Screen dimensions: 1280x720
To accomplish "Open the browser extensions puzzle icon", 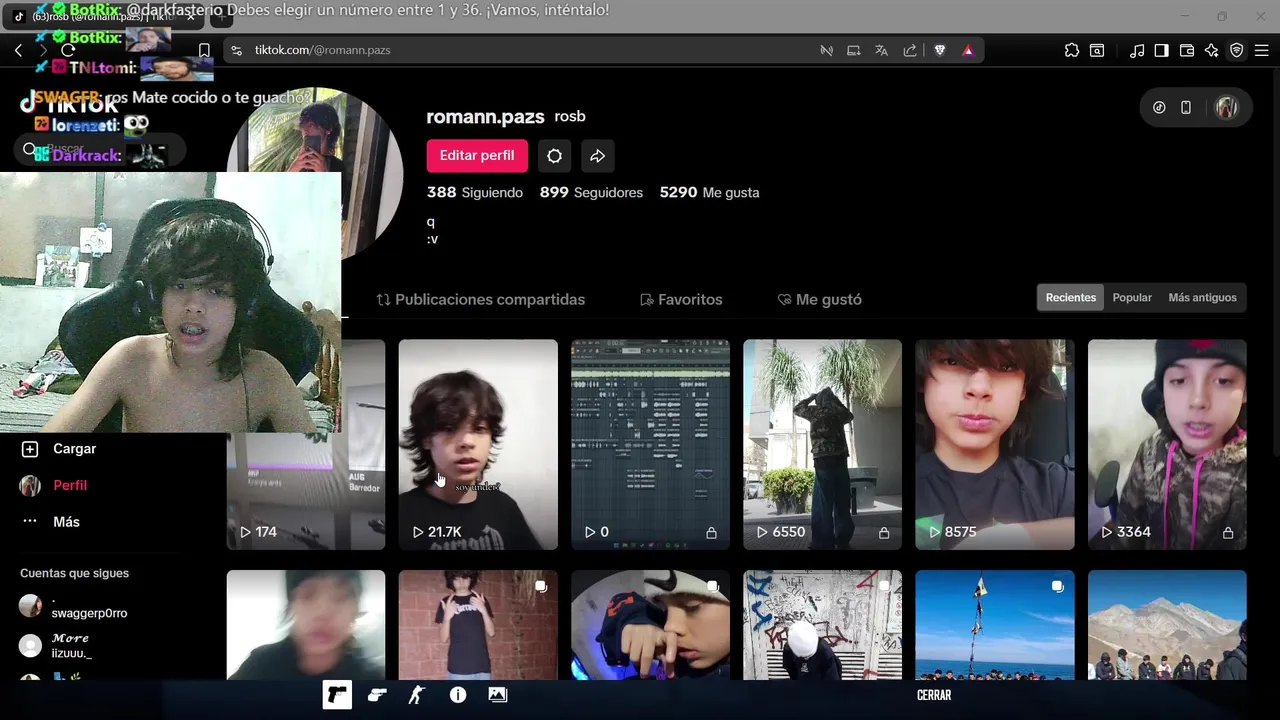I will 1072,50.
